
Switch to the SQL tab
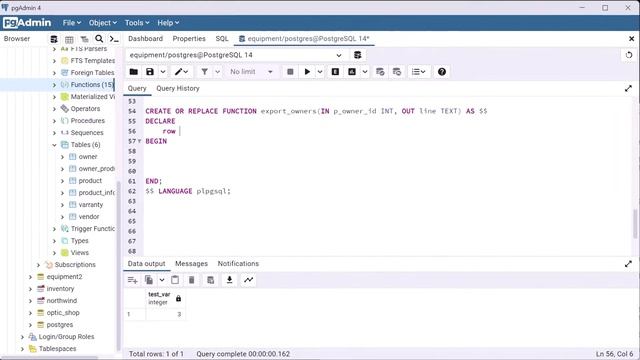click(222, 39)
